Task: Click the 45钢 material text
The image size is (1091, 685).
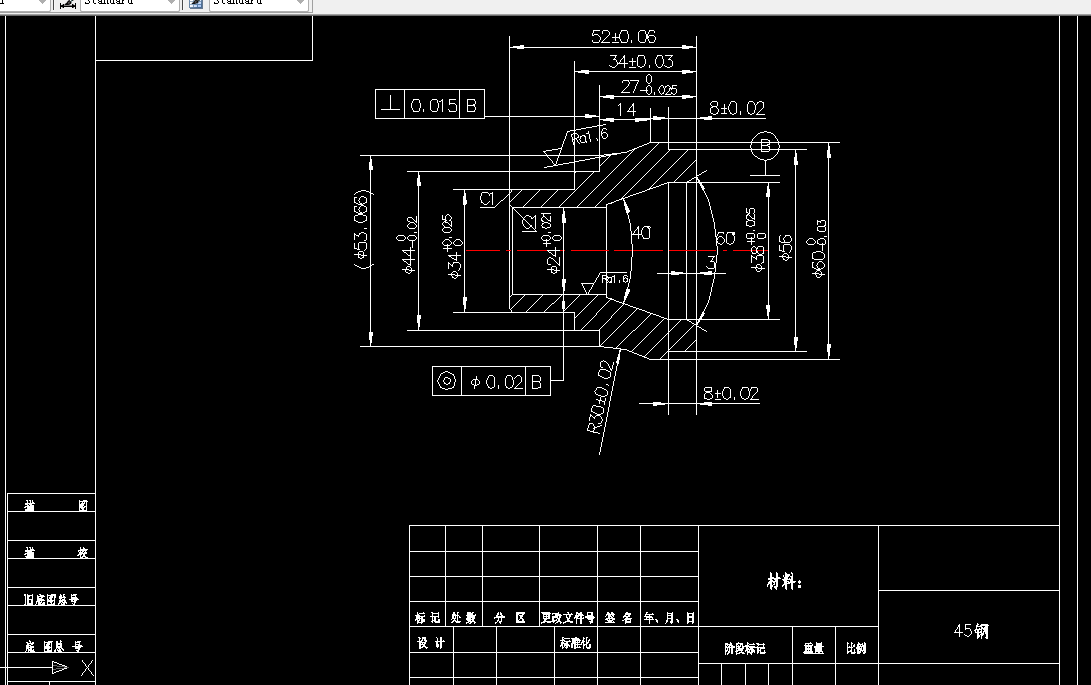Action: pos(972,631)
